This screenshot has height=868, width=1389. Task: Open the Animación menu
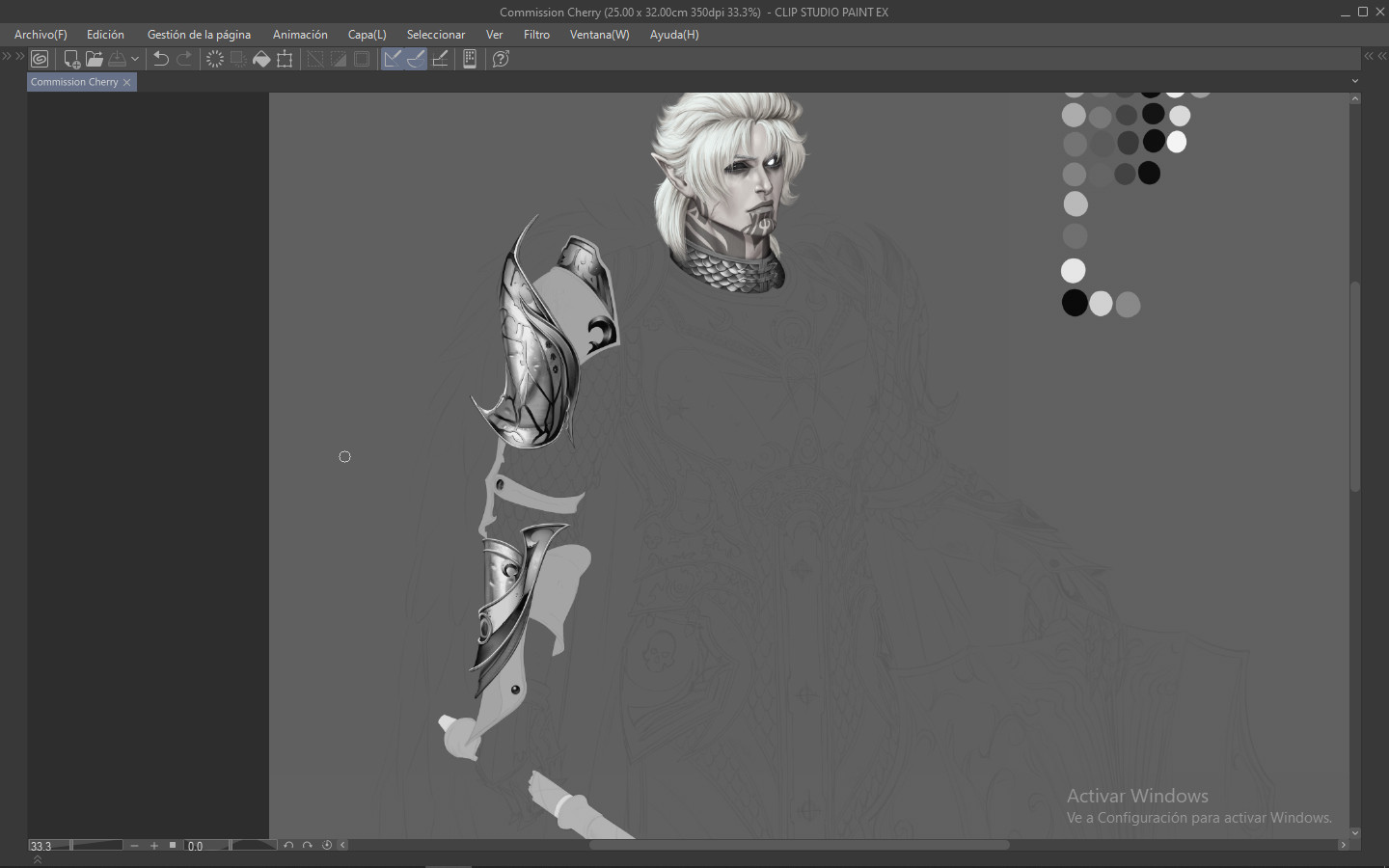(300, 35)
